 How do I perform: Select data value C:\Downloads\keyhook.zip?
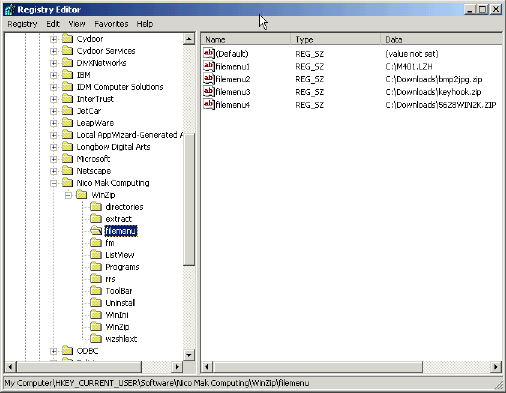click(433, 92)
